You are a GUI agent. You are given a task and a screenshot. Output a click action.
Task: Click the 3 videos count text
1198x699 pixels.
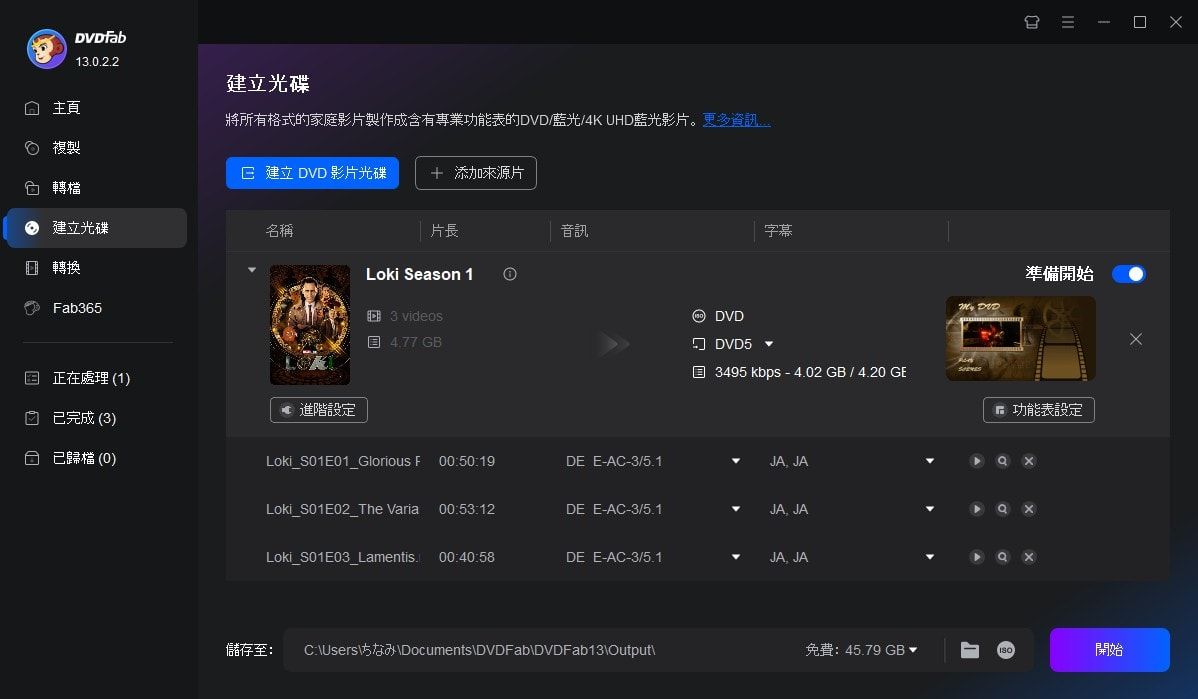point(416,316)
